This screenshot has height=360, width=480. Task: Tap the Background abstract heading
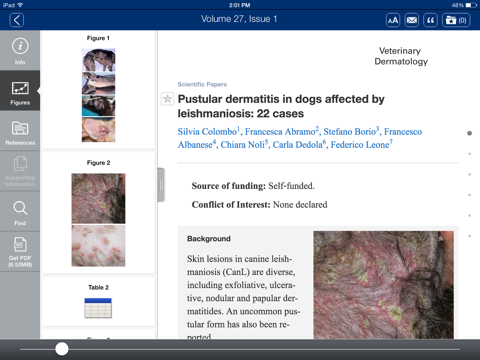pyautogui.click(x=209, y=239)
